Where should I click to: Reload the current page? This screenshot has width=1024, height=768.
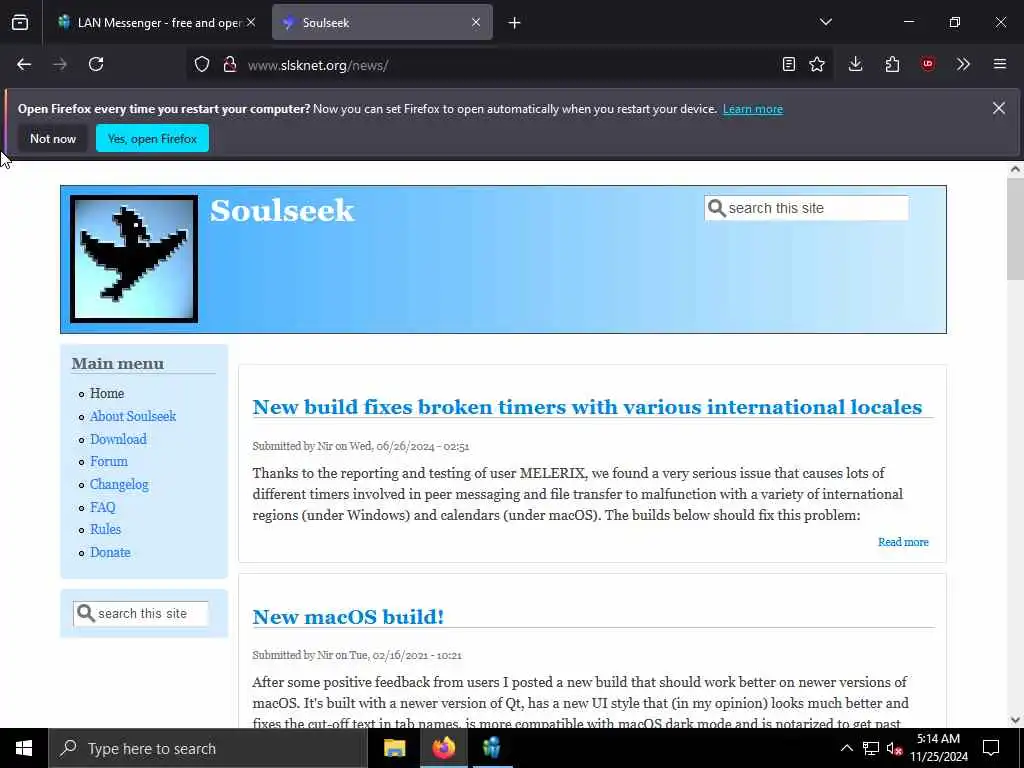tap(96, 64)
